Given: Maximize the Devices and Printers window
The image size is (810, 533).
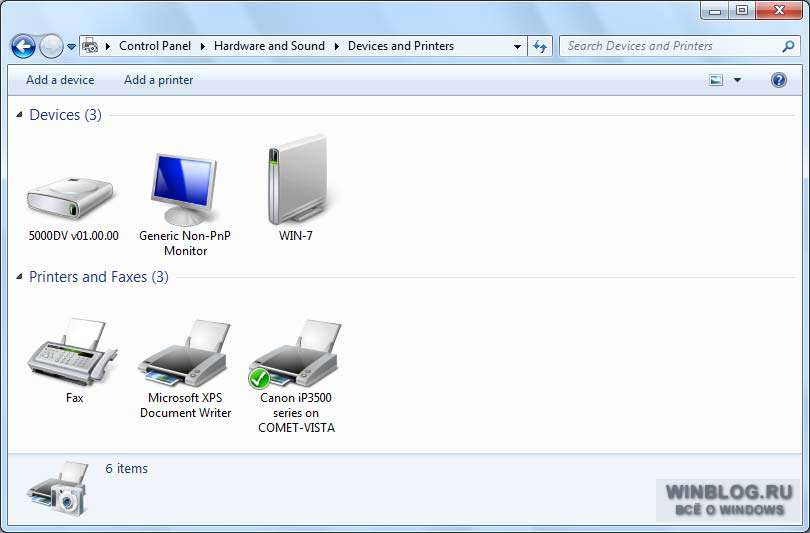Looking at the screenshot, I should point(742,10).
